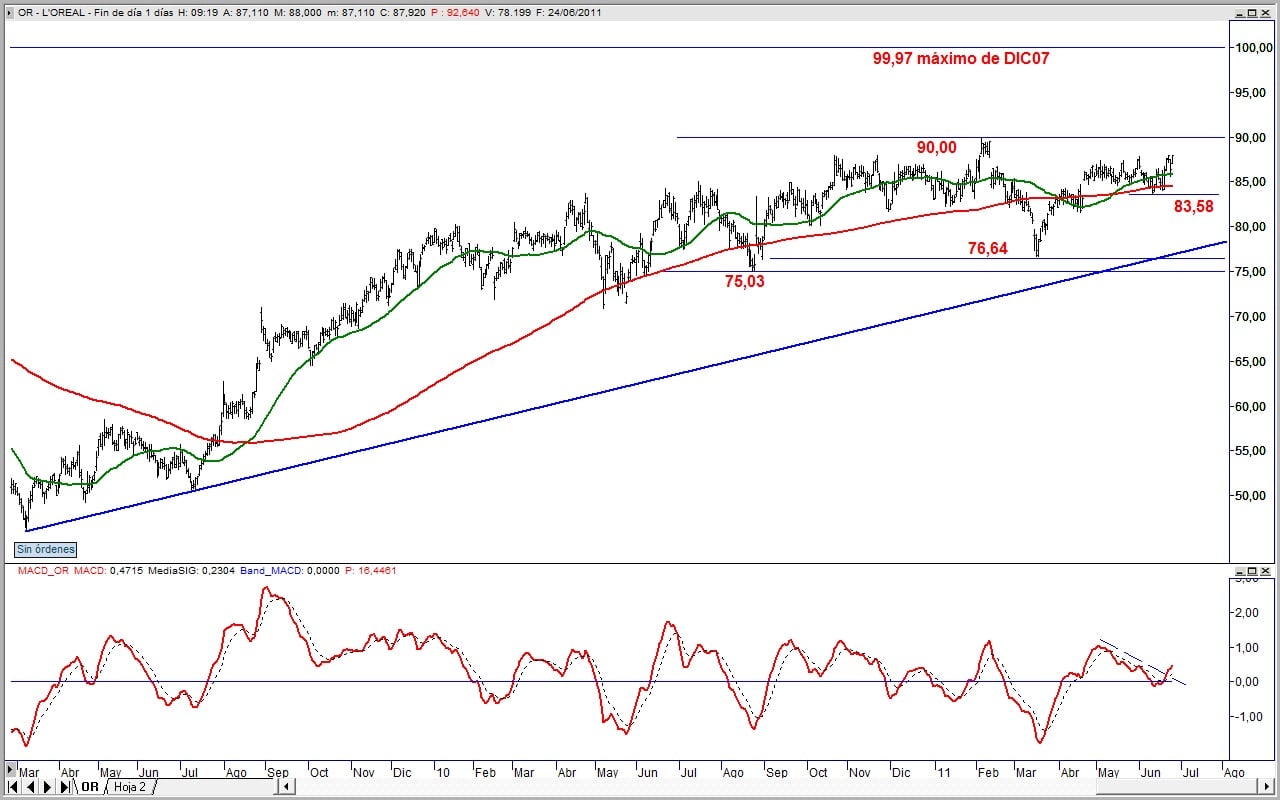Click the -1,00 MACD axis label

(1249, 716)
